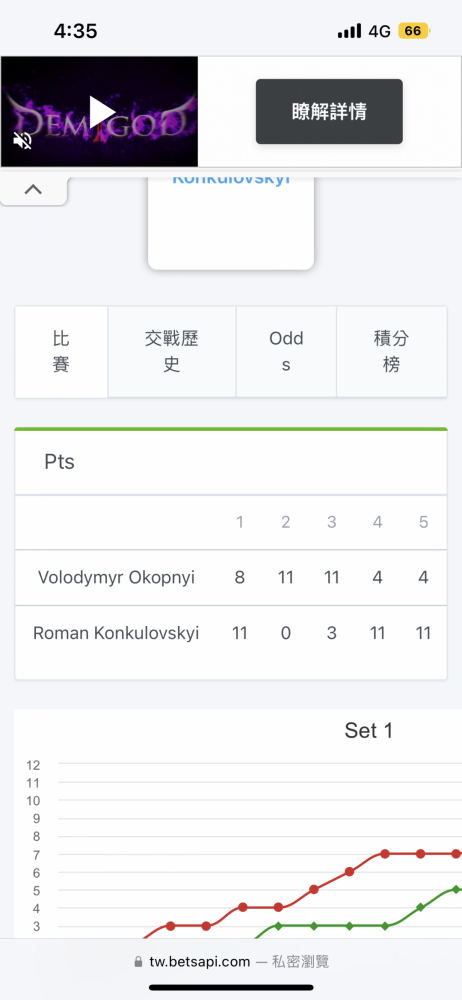This screenshot has height=1000, width=462.
Task: Tap the 4:35 clock in status bar
Action: [76, 31]
